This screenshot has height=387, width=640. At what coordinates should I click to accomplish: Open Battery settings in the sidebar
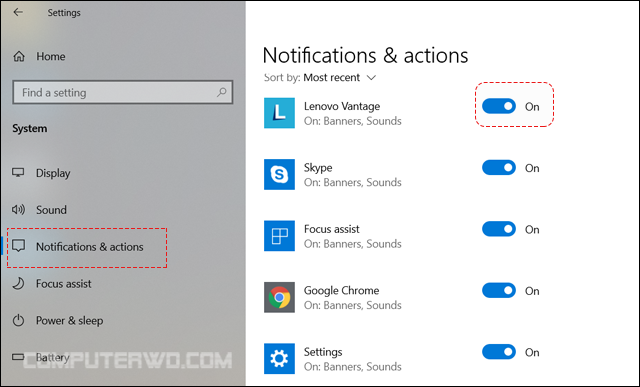53,358
